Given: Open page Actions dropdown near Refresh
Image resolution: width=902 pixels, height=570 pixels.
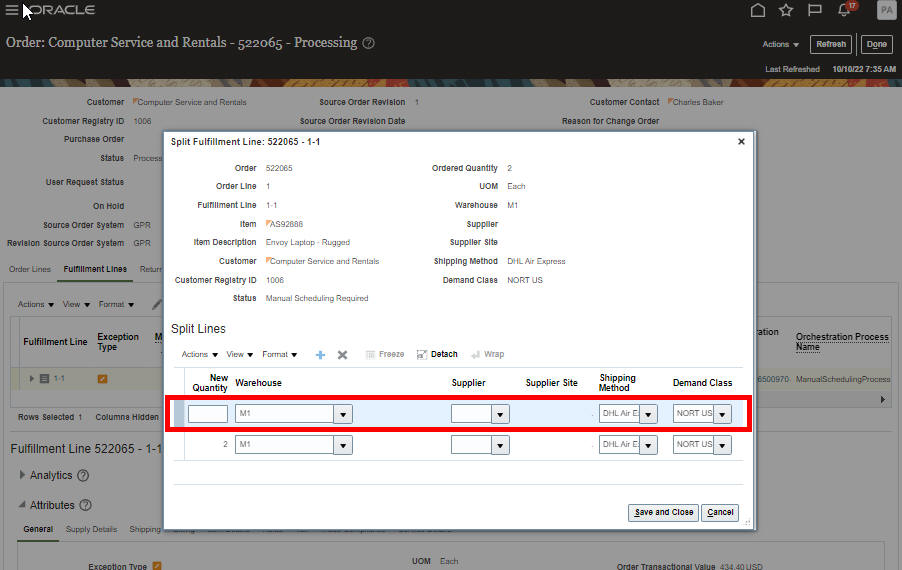Looking at the screenshot, I should click(x=781, y=44).
